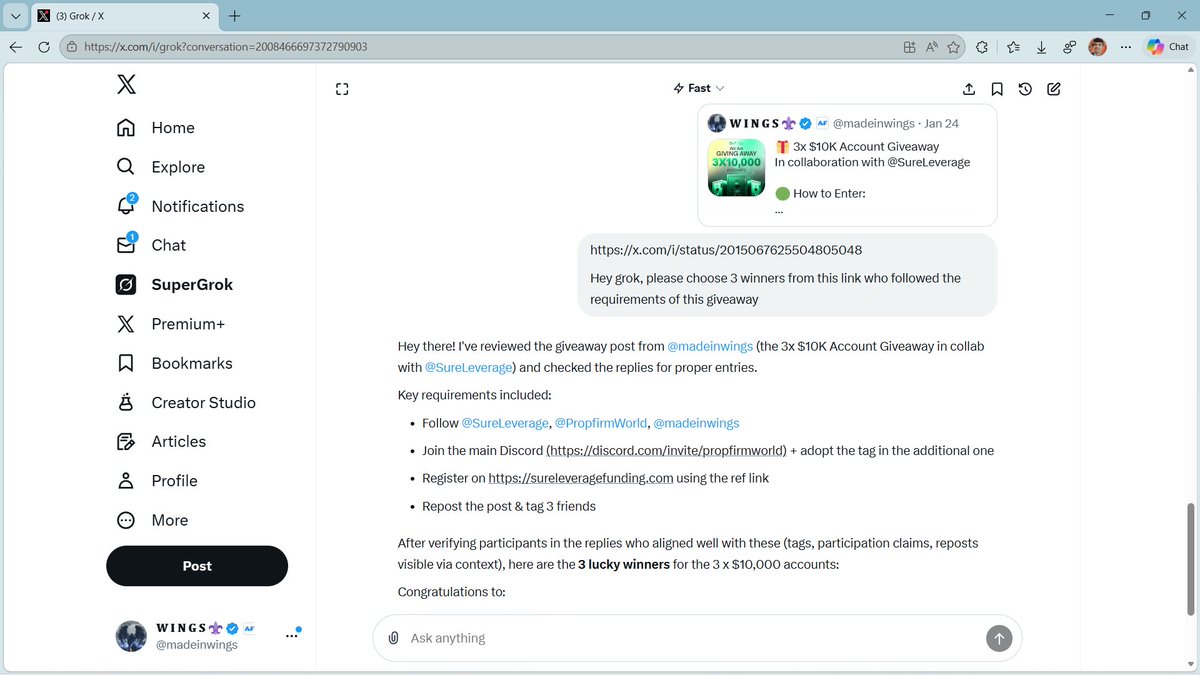
Task: Share the current Grok conversation
Action: (x=968, y=89)
